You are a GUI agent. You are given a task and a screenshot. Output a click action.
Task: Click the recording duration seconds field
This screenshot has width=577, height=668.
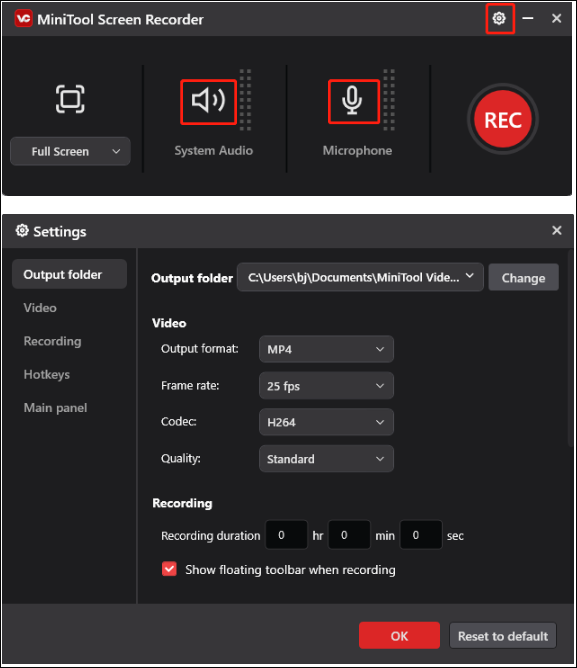421,535
